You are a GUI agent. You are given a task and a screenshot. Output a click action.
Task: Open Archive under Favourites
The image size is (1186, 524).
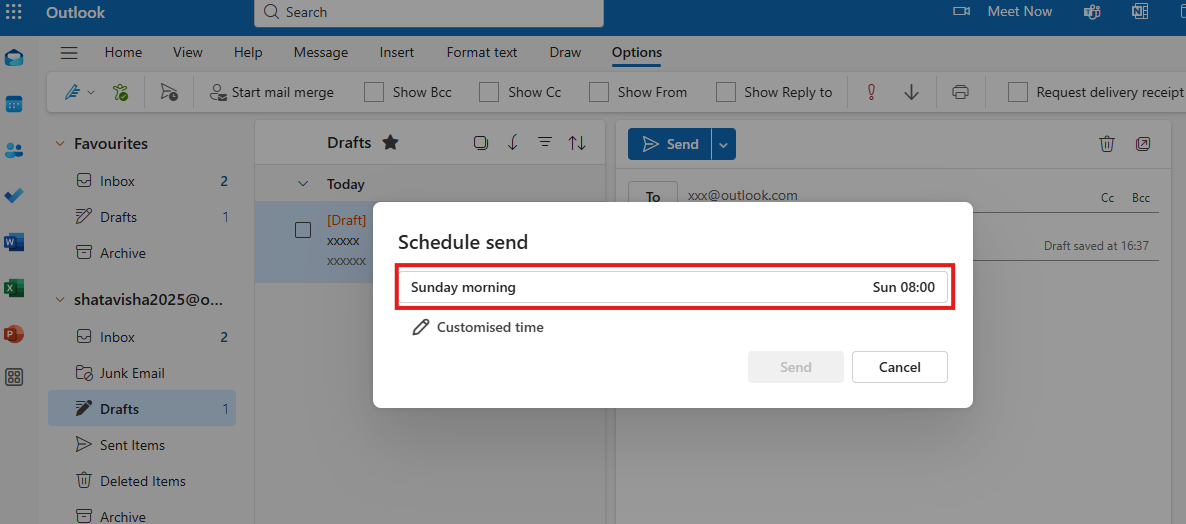[x=141, y=253]
